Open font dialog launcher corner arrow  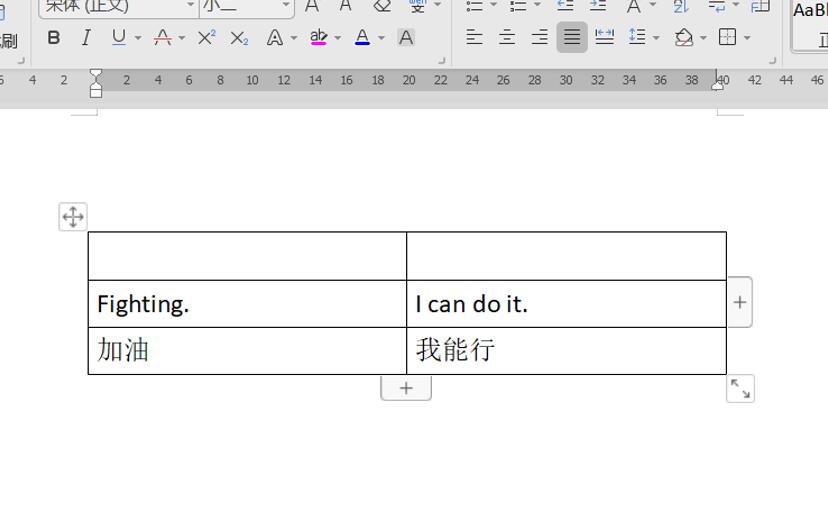pyautogui.click(x=441, y=61)
